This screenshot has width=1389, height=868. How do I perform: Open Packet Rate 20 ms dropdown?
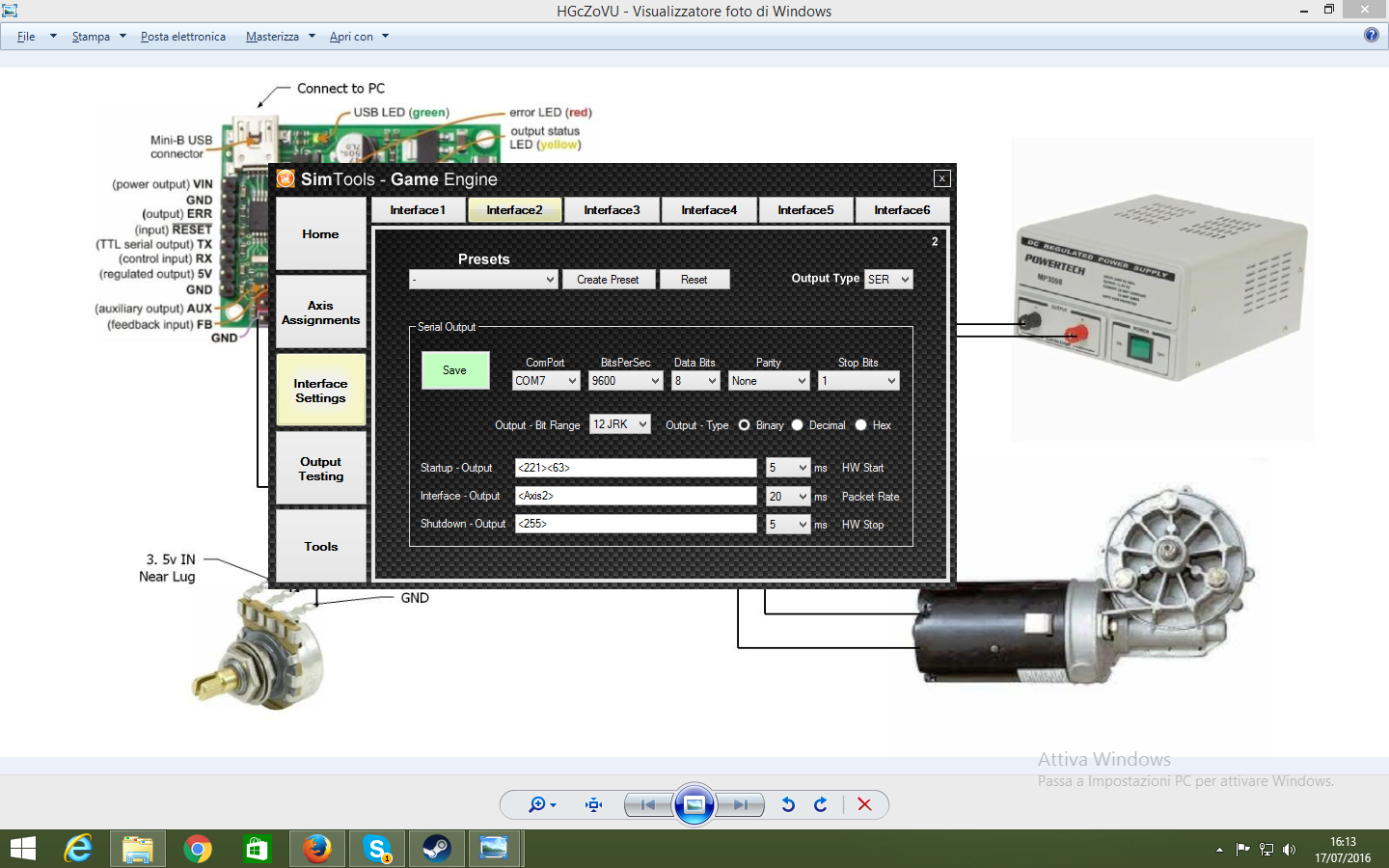coord(788,496)
